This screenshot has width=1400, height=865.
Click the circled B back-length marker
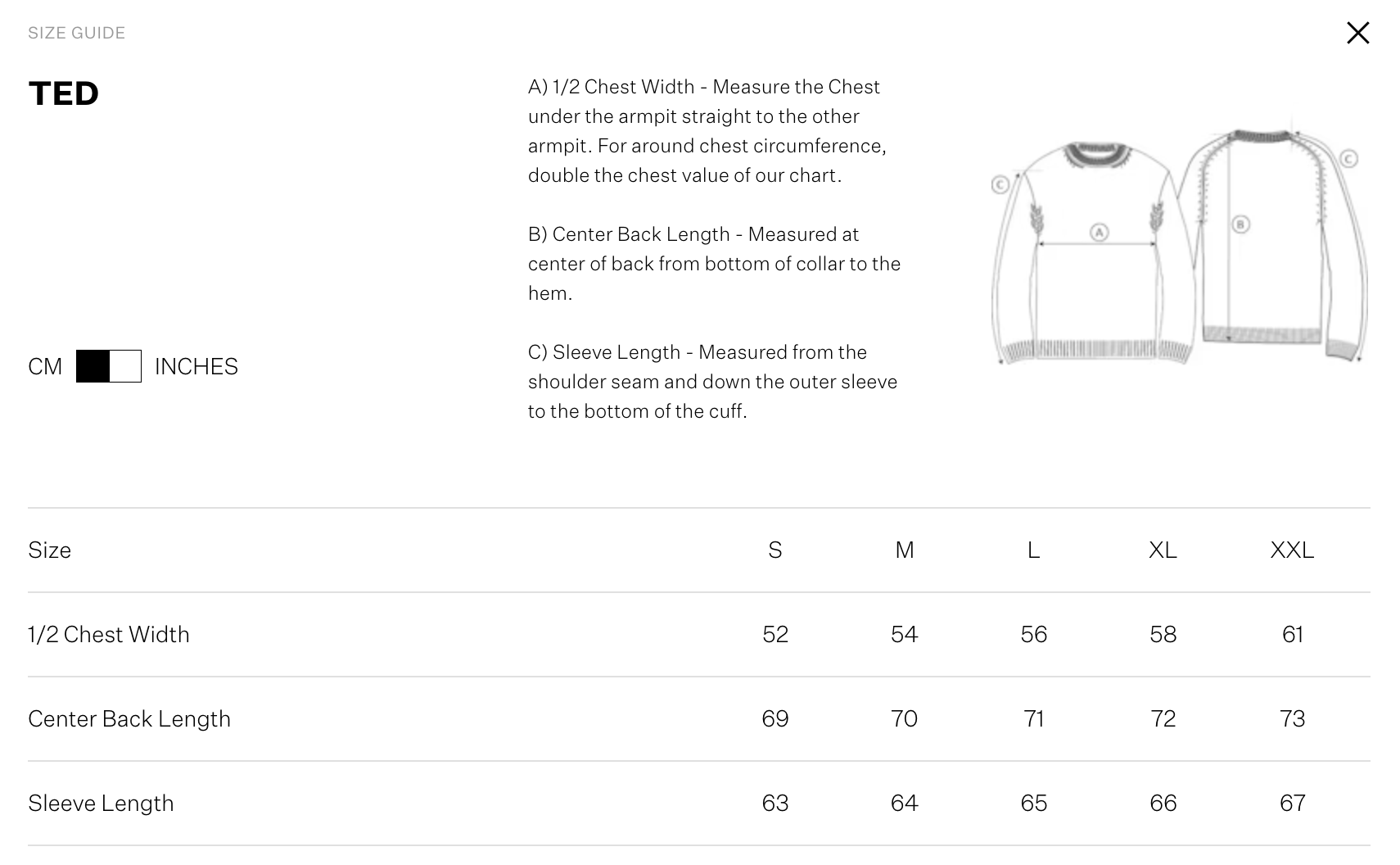coord(1240,224)
